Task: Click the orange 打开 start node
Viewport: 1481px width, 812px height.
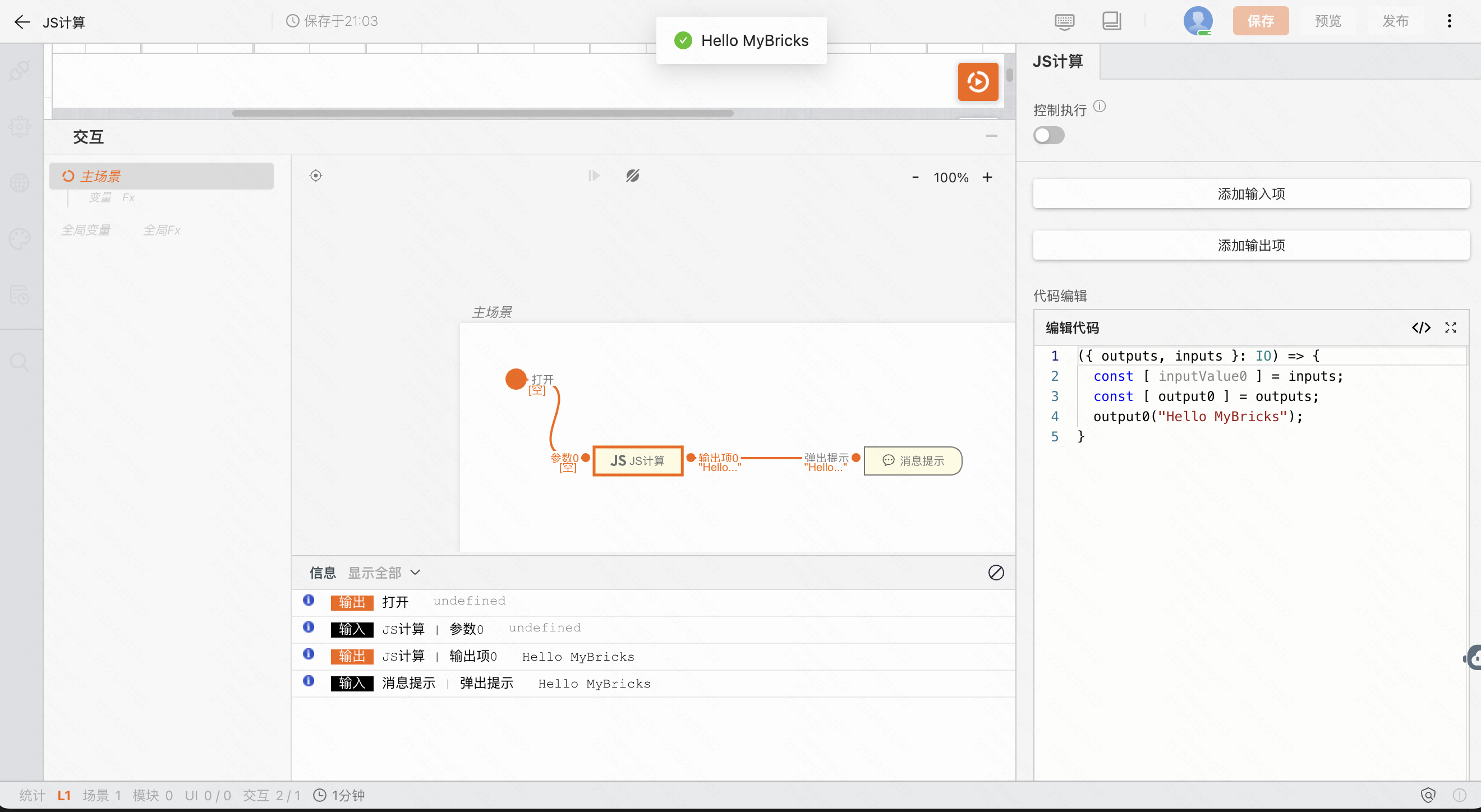Action: (x=516, y=379)
